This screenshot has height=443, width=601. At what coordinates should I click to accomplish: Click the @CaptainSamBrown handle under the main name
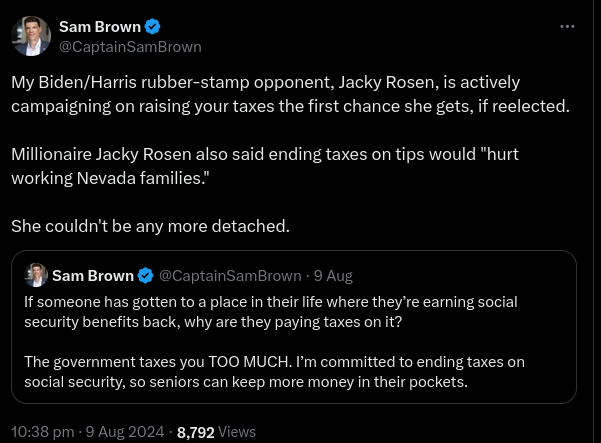[130, 46]
